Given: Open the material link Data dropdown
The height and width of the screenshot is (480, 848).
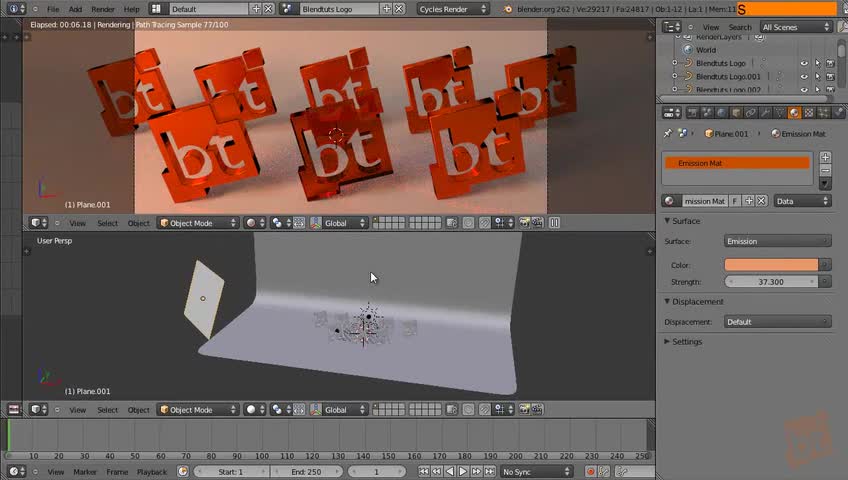Looking at the screenshot, I should (803, 201).
